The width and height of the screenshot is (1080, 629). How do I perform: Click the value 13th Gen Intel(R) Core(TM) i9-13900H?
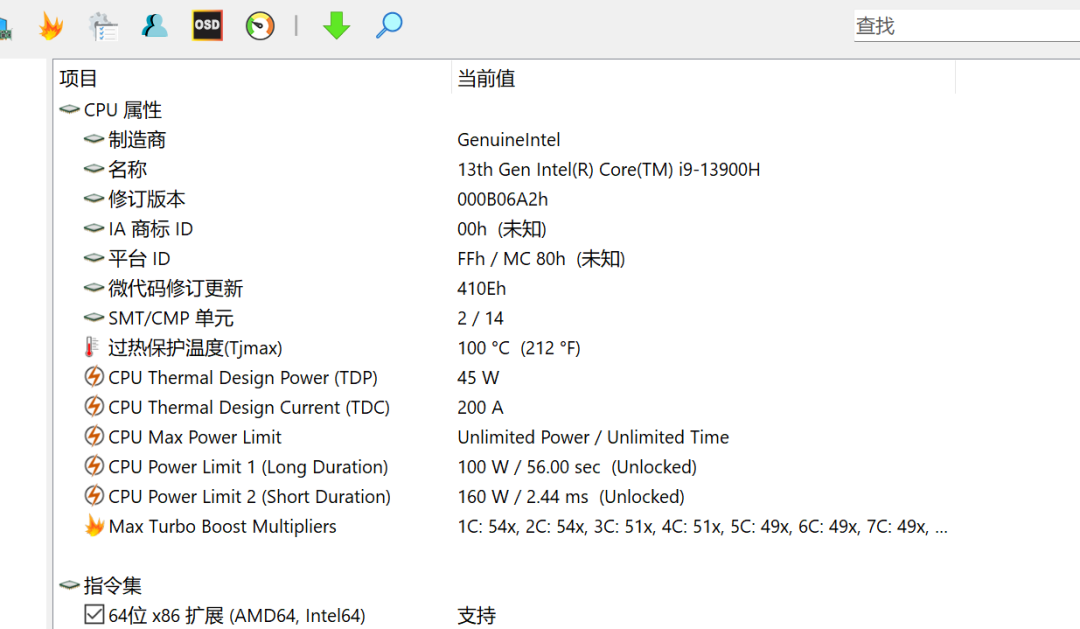coord(608,169)
